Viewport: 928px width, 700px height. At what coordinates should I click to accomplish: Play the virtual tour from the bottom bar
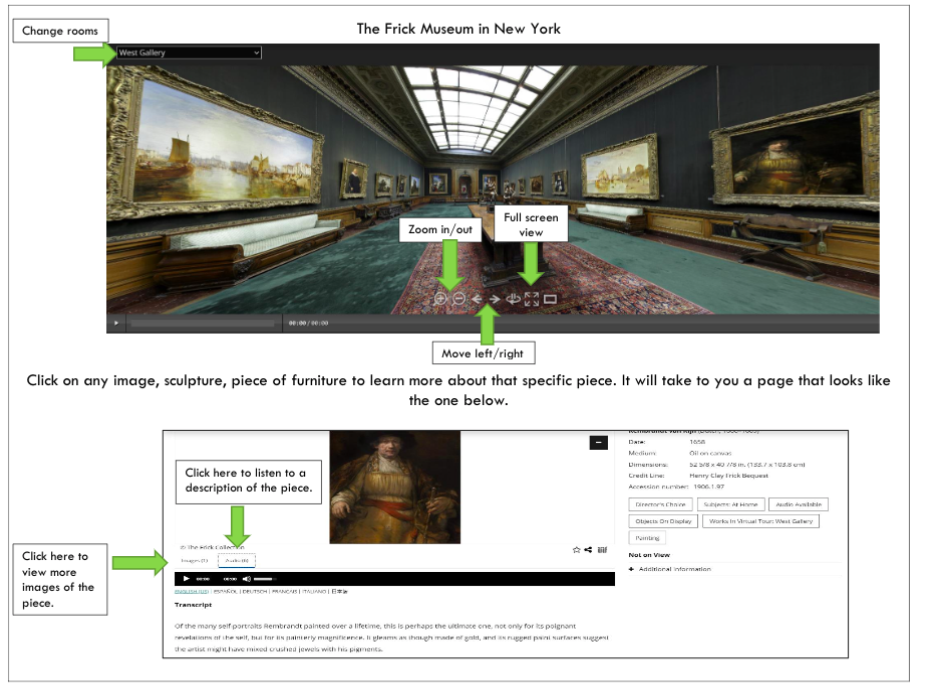[x=116, y=323]
